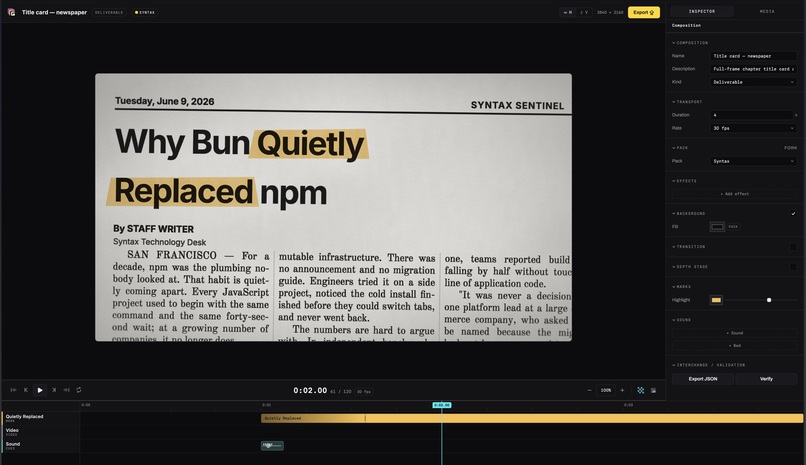Toggle the transparency grid icon

click(640, 390)
